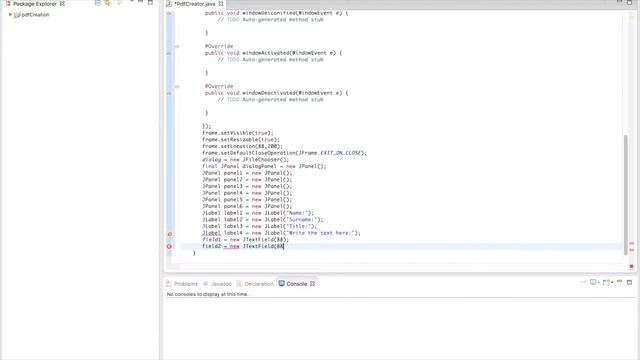Click the label4 "Write the text here:" line

pos(281,233)
